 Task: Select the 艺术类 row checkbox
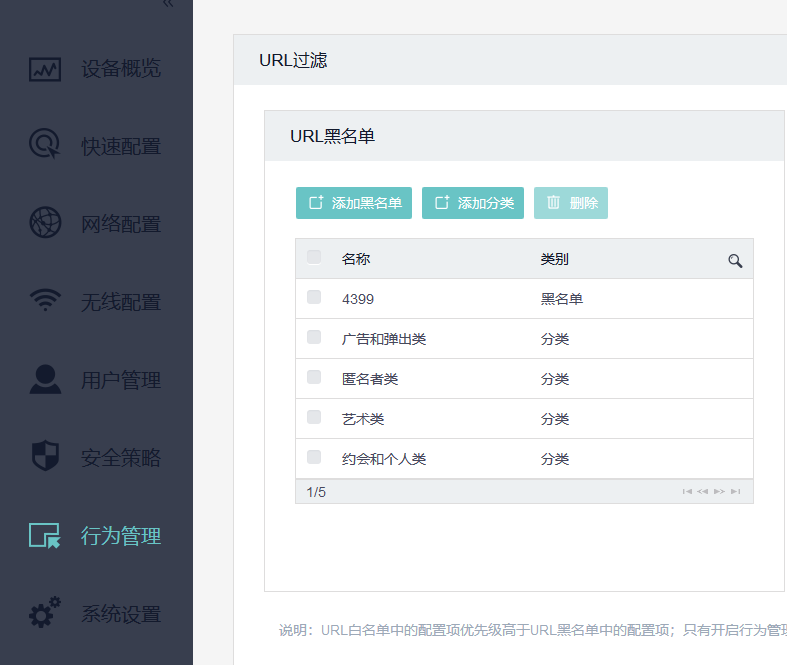click(314, 417)
